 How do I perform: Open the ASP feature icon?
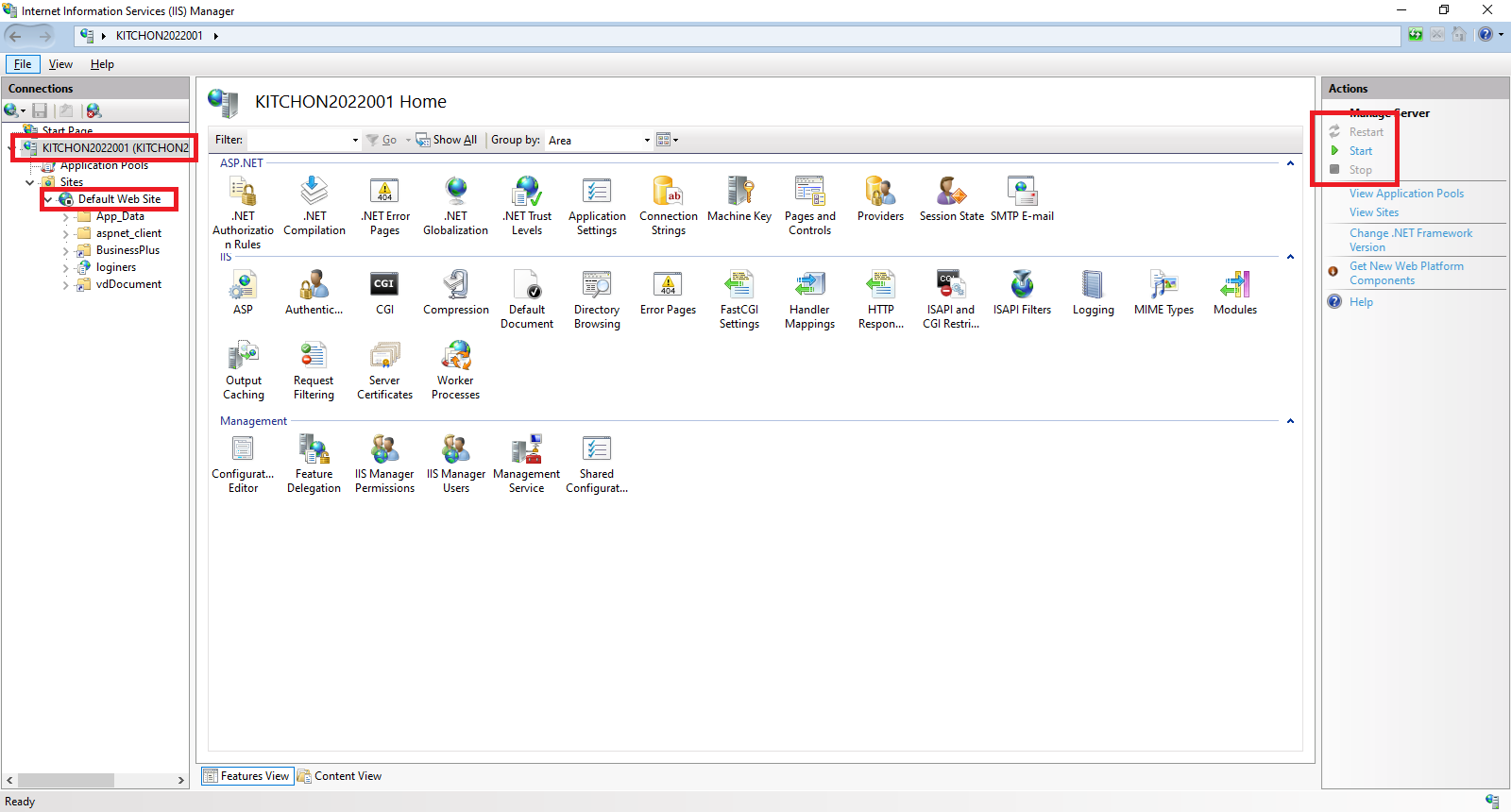pyautogui.click(x=243, y=293)
